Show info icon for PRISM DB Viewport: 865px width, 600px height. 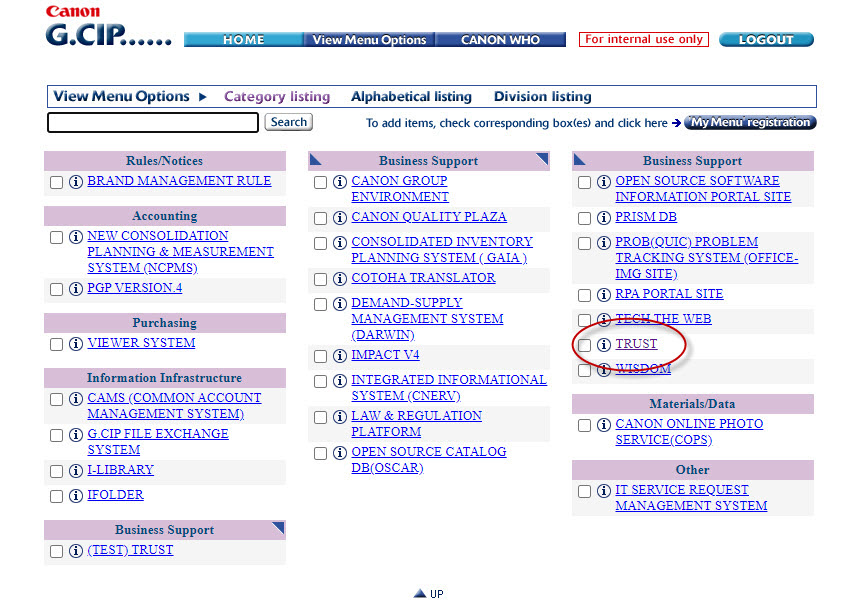tap(604, 218)
